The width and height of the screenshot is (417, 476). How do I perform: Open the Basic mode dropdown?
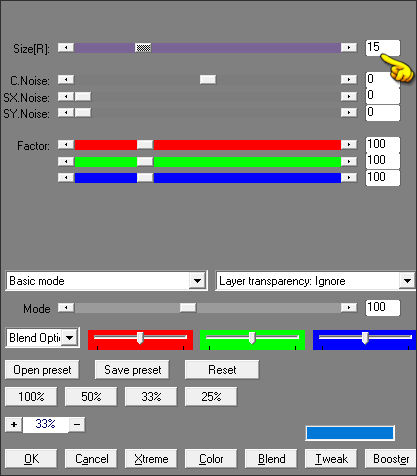[197, 281]
